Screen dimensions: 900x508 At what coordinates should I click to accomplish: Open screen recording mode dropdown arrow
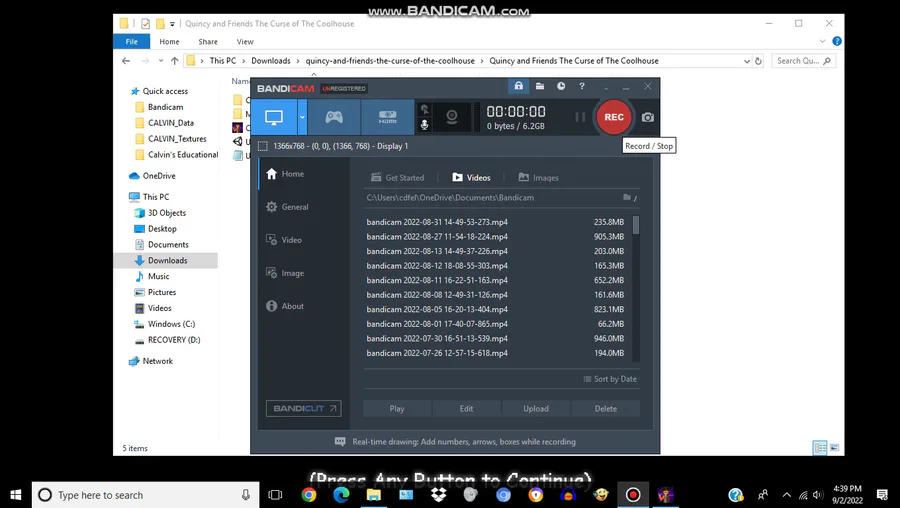click(x=302, y=117)
